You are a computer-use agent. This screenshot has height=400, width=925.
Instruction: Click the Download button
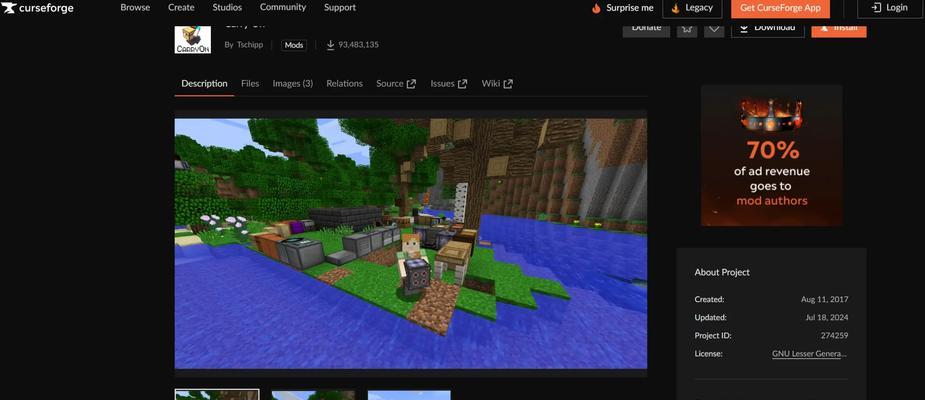[767, 29]
